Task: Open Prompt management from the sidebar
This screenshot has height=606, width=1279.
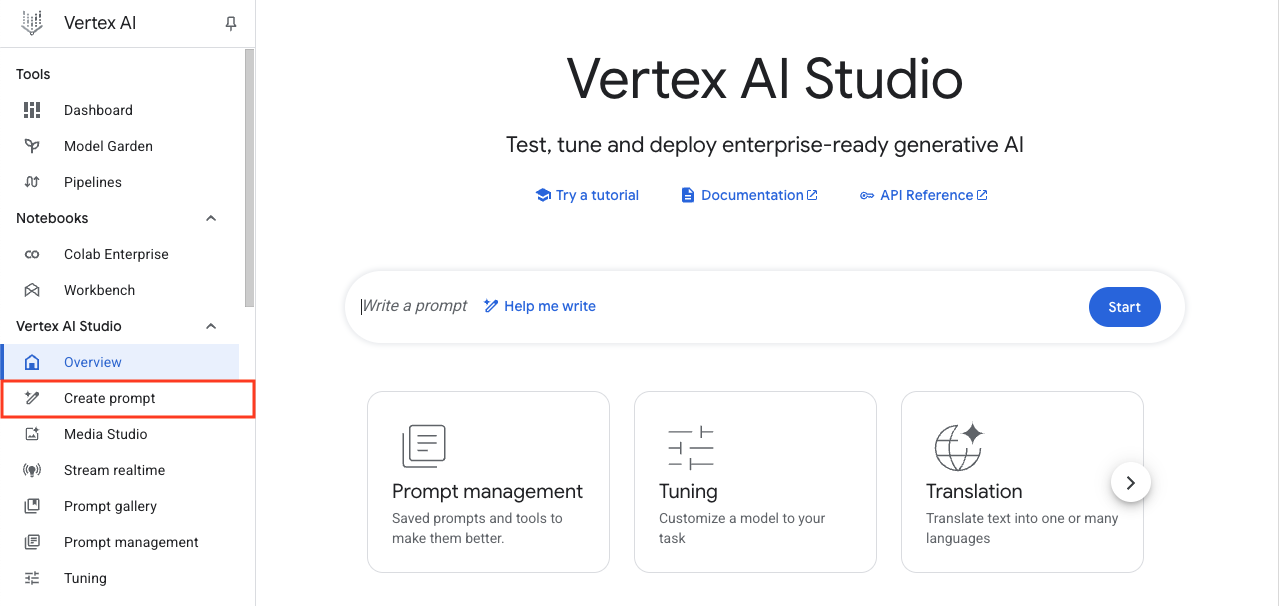Action: tap(120, 542)
